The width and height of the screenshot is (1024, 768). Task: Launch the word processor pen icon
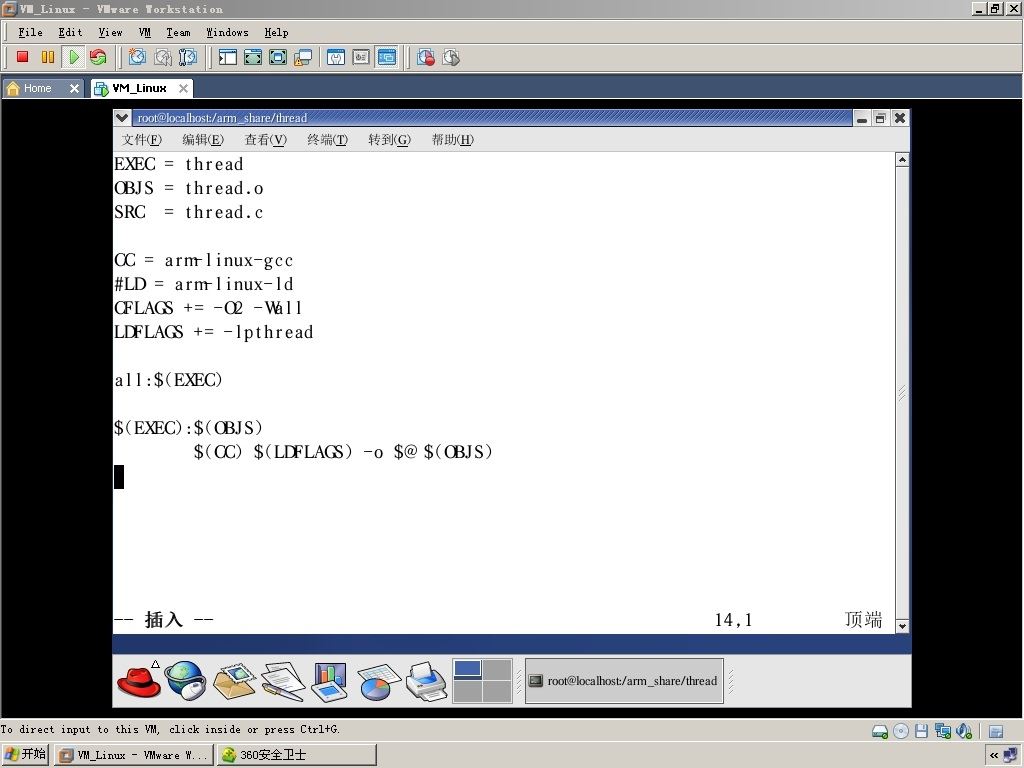(283, 681)
